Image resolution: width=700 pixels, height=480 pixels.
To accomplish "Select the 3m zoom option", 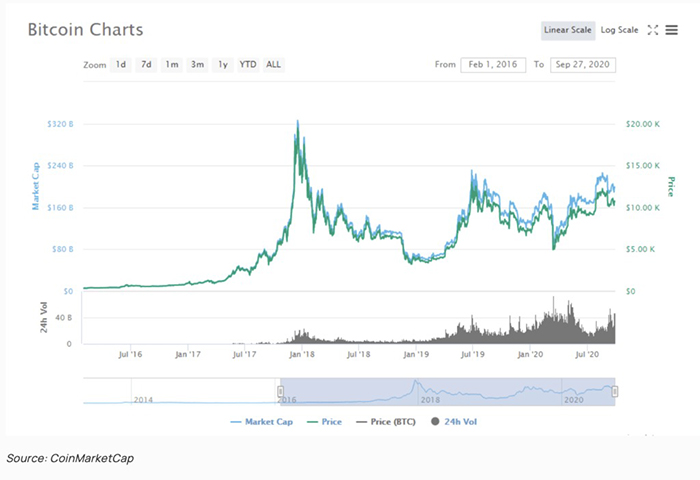I will (198, 65).
